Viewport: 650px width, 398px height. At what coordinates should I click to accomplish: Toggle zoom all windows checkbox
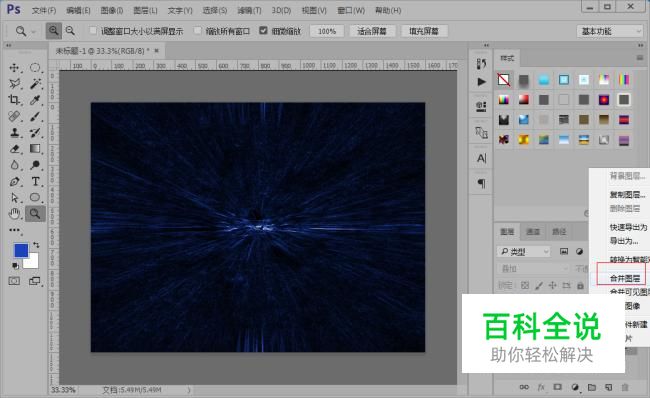198,30
